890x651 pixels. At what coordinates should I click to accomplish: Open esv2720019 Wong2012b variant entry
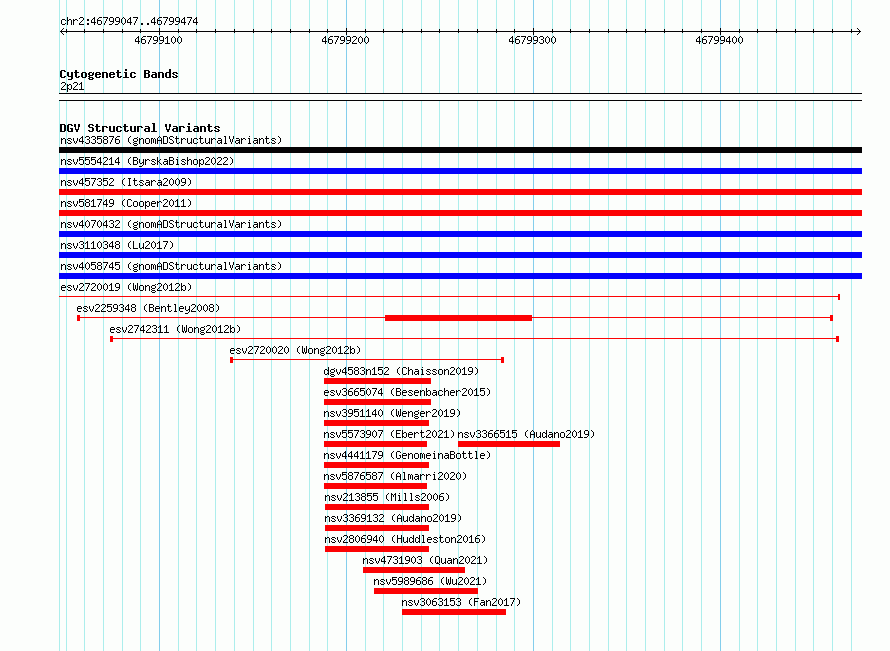tap(126, 287)
